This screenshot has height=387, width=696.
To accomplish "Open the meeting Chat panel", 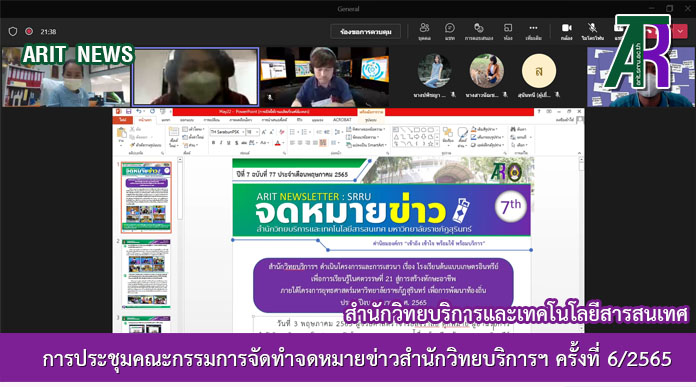I will coord(450,32).
